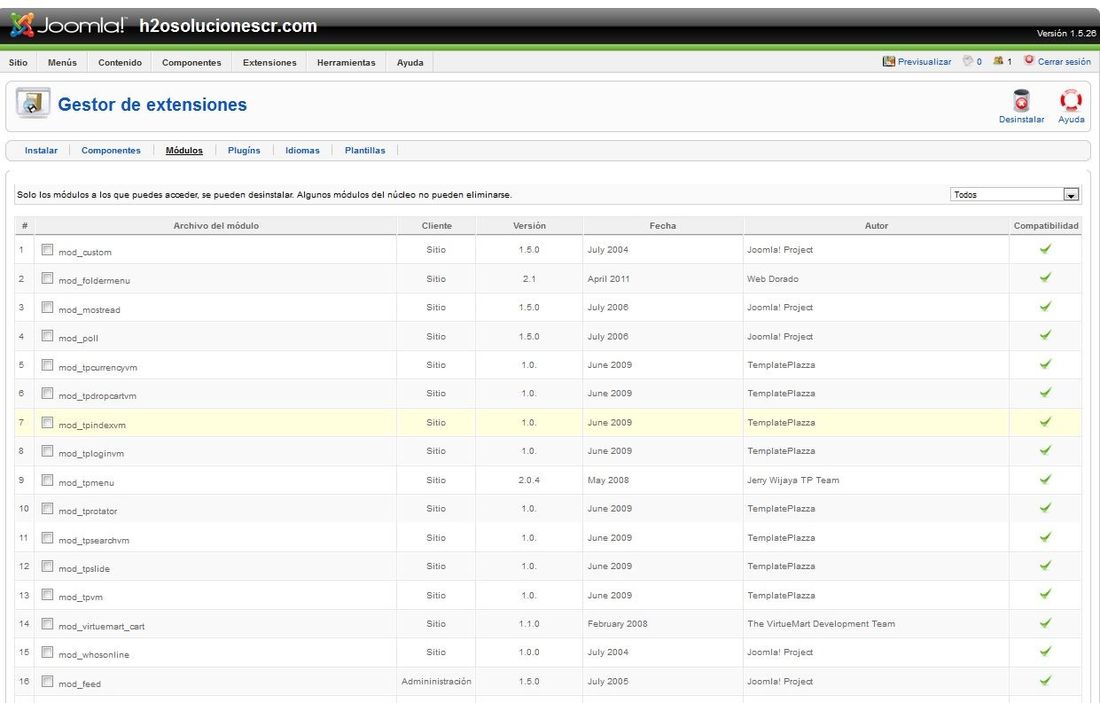This screenshot has height=703, width=1100.
Task: Select the Módulos tab
Action: 184,150
